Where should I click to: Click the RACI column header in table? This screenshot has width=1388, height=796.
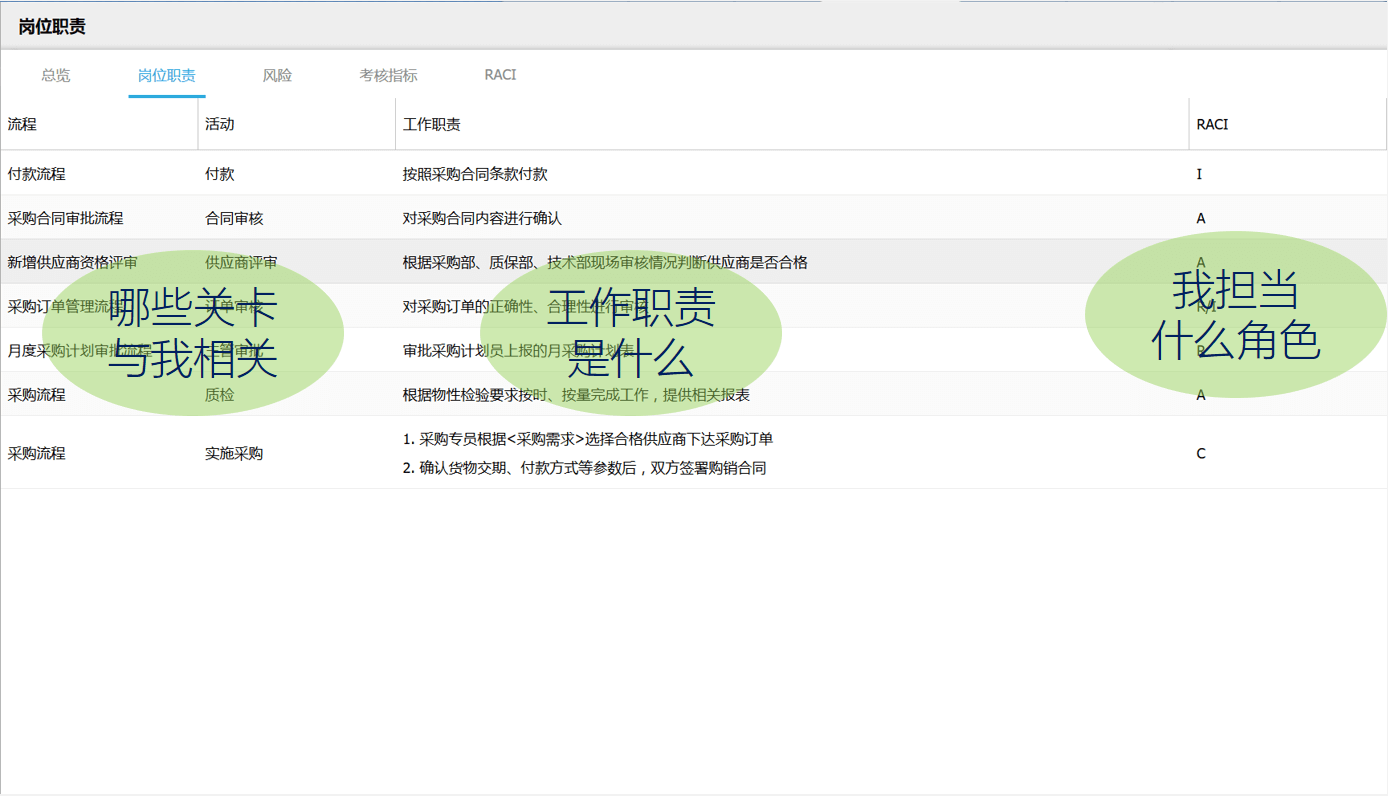[1212, 125]
